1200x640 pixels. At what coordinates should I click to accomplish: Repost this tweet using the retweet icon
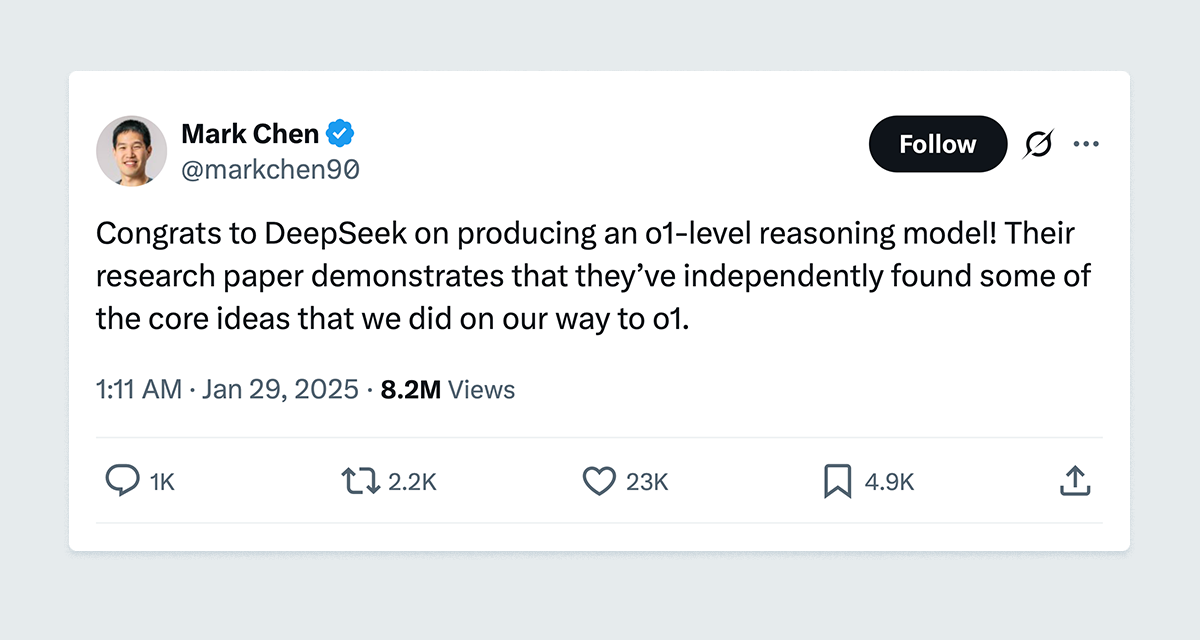click(360, 481)
